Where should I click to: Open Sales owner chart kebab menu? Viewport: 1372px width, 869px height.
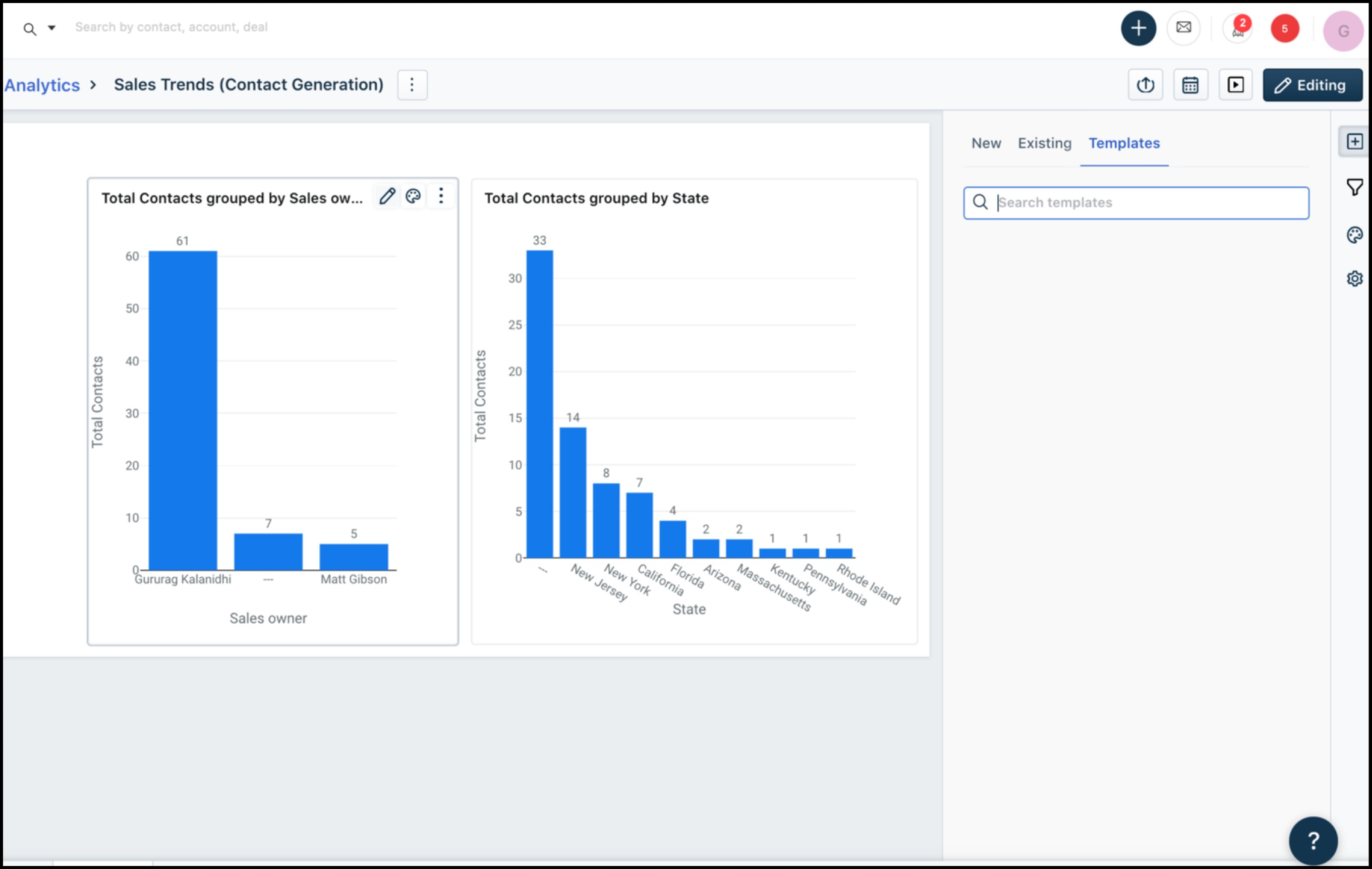pyautogui.click(x=441, y=196)
